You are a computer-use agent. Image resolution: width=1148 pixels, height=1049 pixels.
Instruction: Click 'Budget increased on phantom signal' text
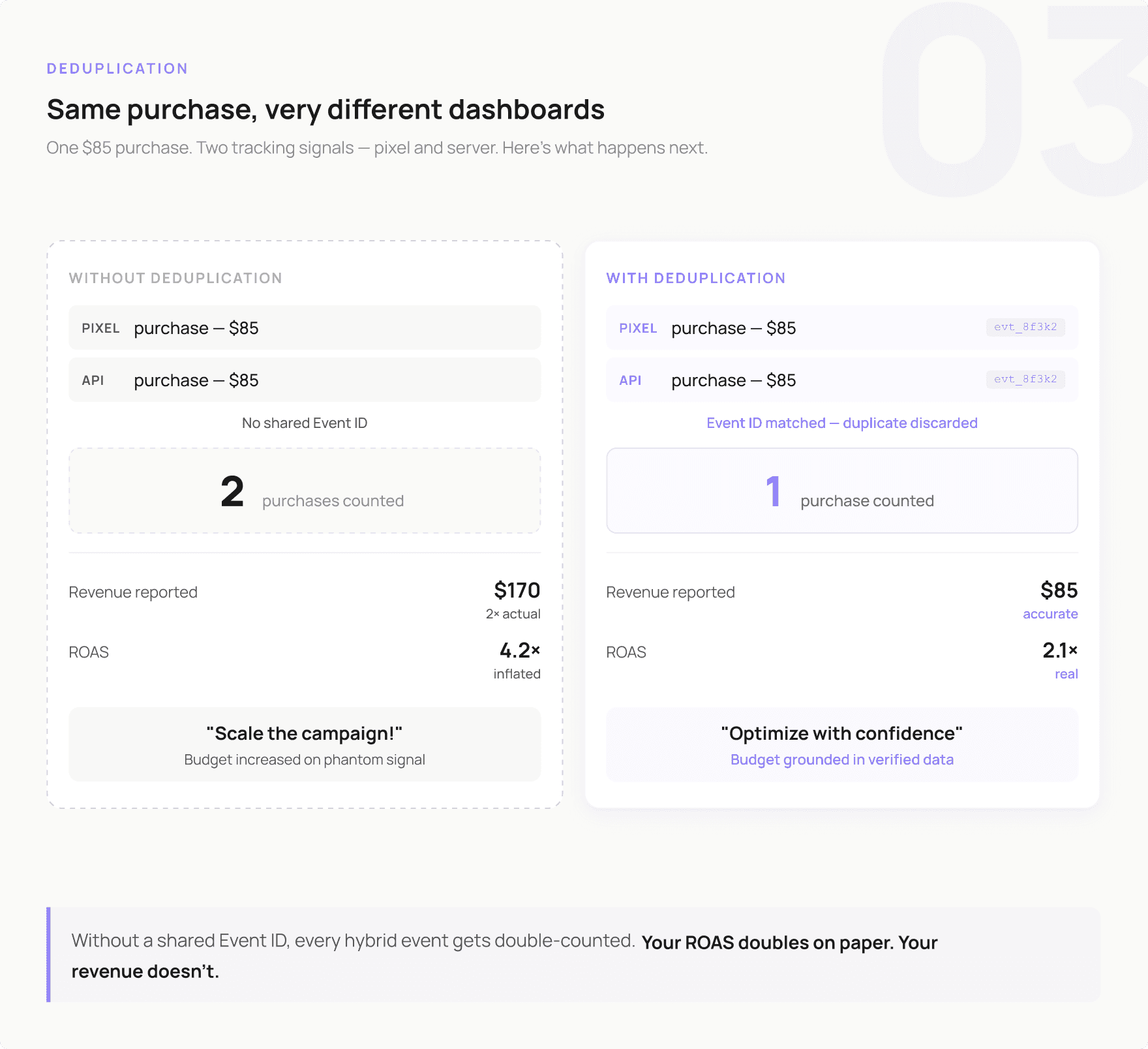305,760
